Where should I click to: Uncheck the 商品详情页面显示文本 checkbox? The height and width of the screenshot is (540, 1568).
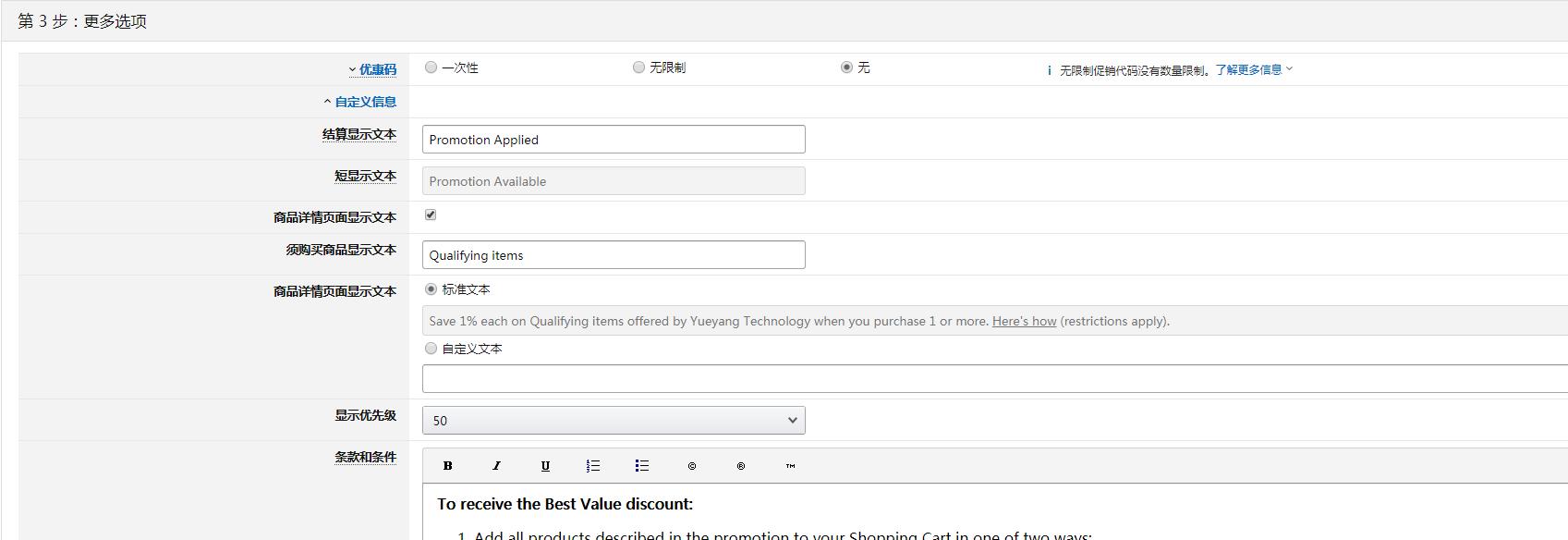click(x=431, y=215)
